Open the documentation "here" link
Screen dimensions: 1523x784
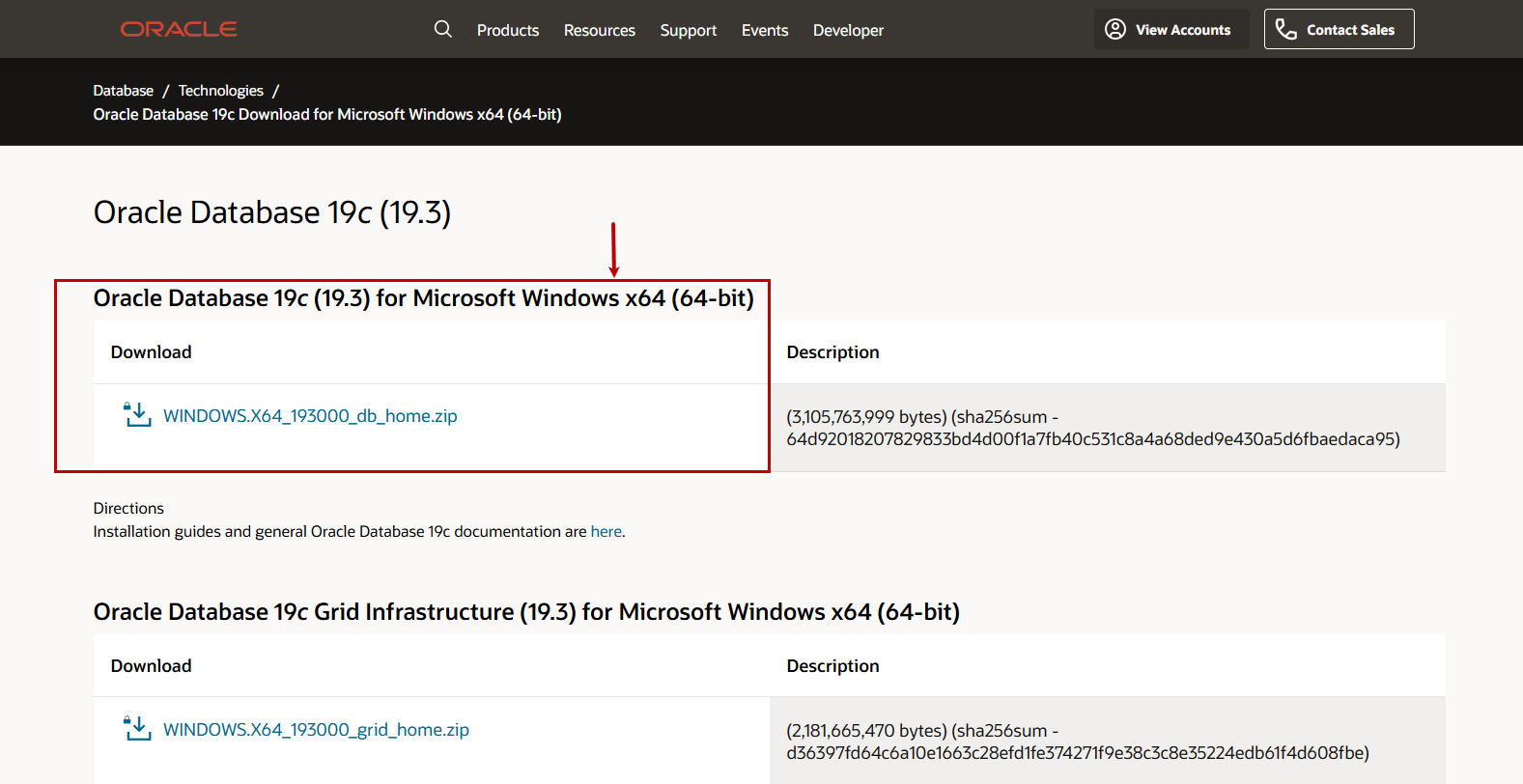coord(606,532)
